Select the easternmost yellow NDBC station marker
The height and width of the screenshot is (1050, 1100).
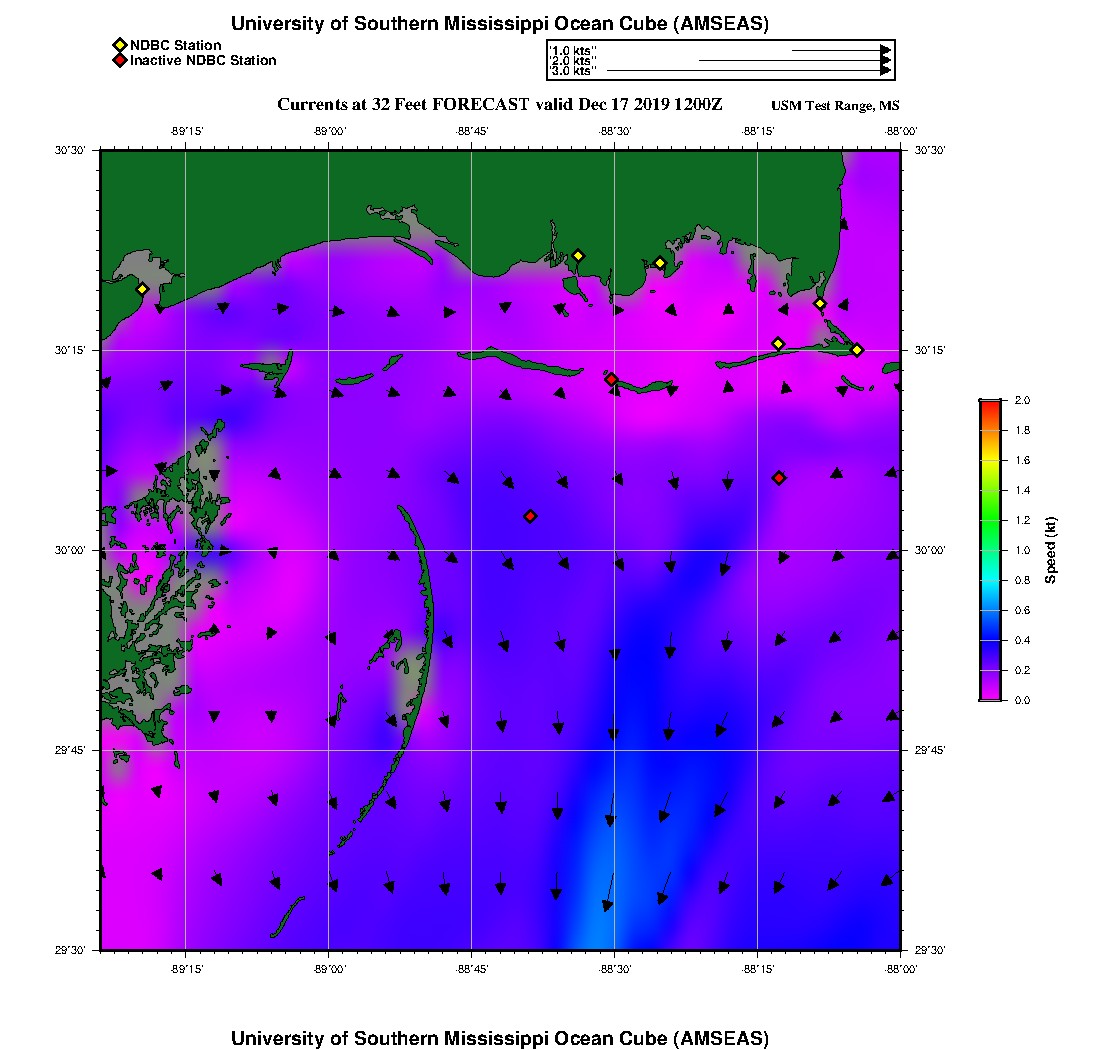[x=857, y=349]
